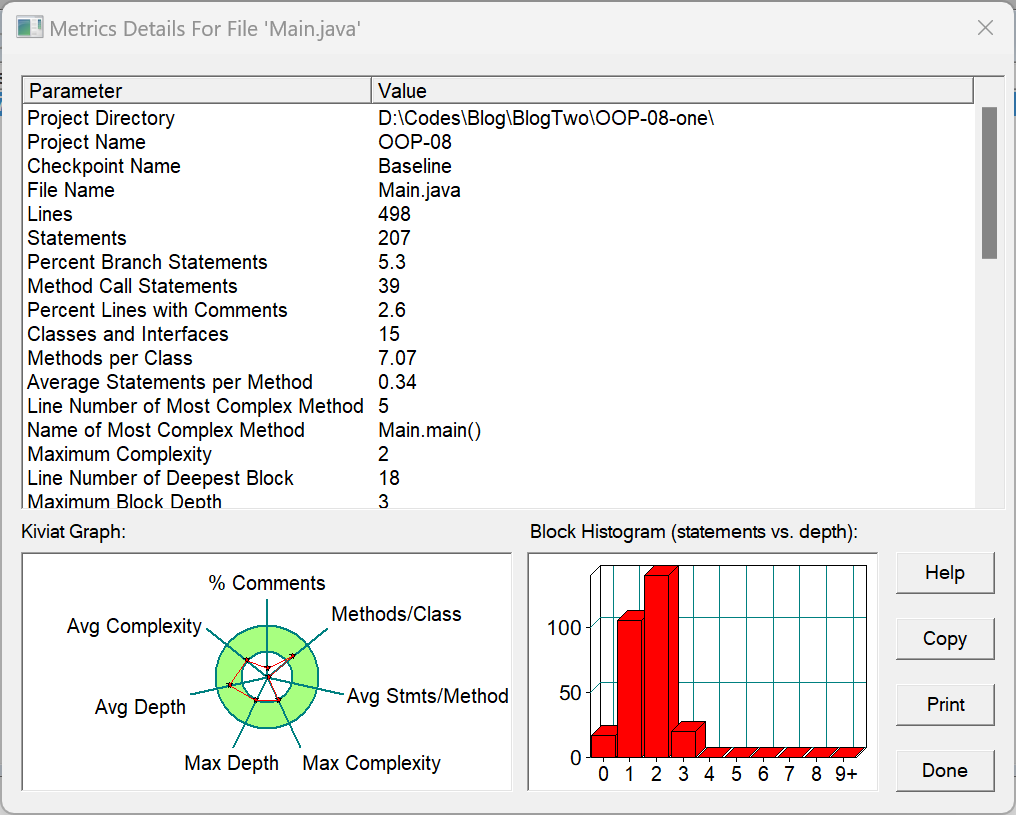Select the Project Directory row

click(498, 118)
